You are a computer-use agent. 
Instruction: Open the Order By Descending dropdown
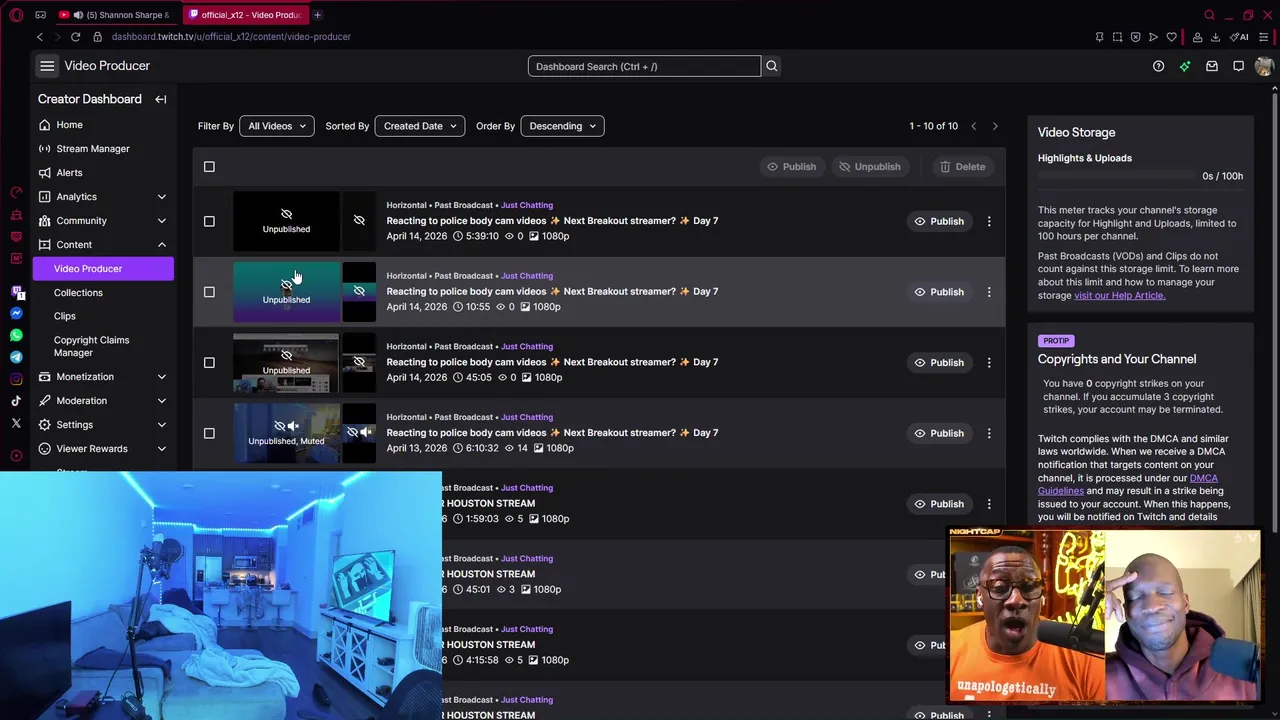562,126
